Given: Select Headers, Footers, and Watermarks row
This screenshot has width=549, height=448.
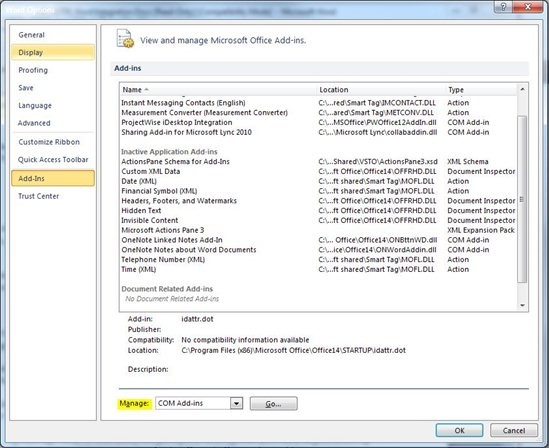Looking at the screenshot, I should [318, 201].
